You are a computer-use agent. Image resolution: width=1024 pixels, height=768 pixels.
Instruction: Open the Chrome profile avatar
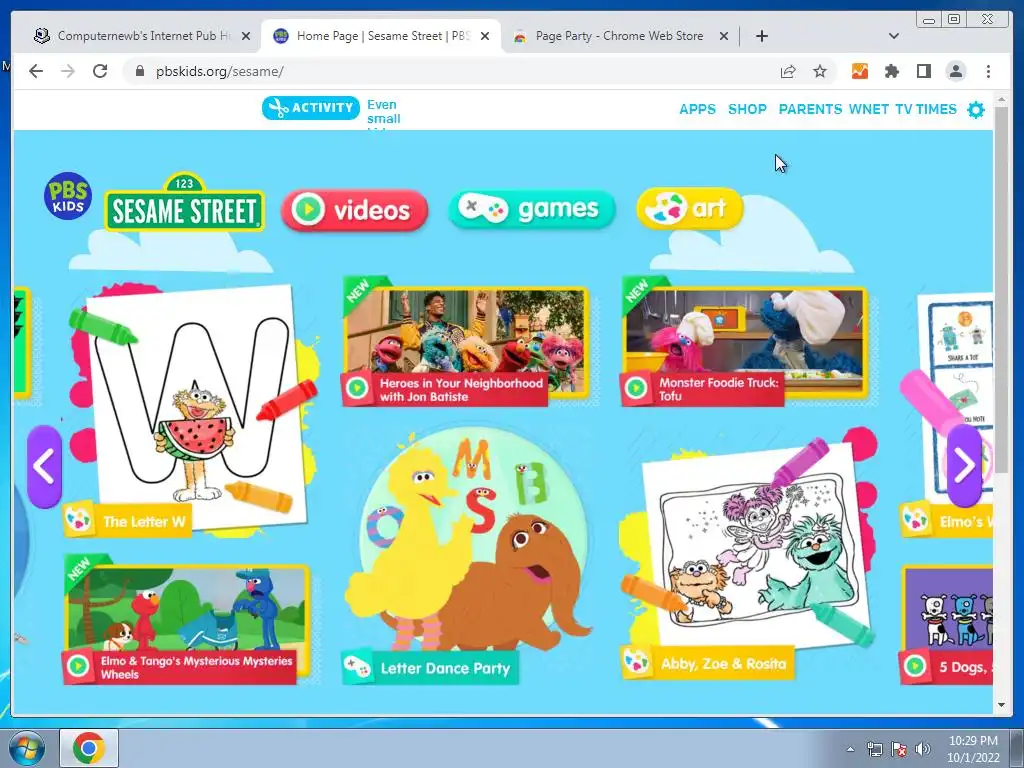(955, 71)
